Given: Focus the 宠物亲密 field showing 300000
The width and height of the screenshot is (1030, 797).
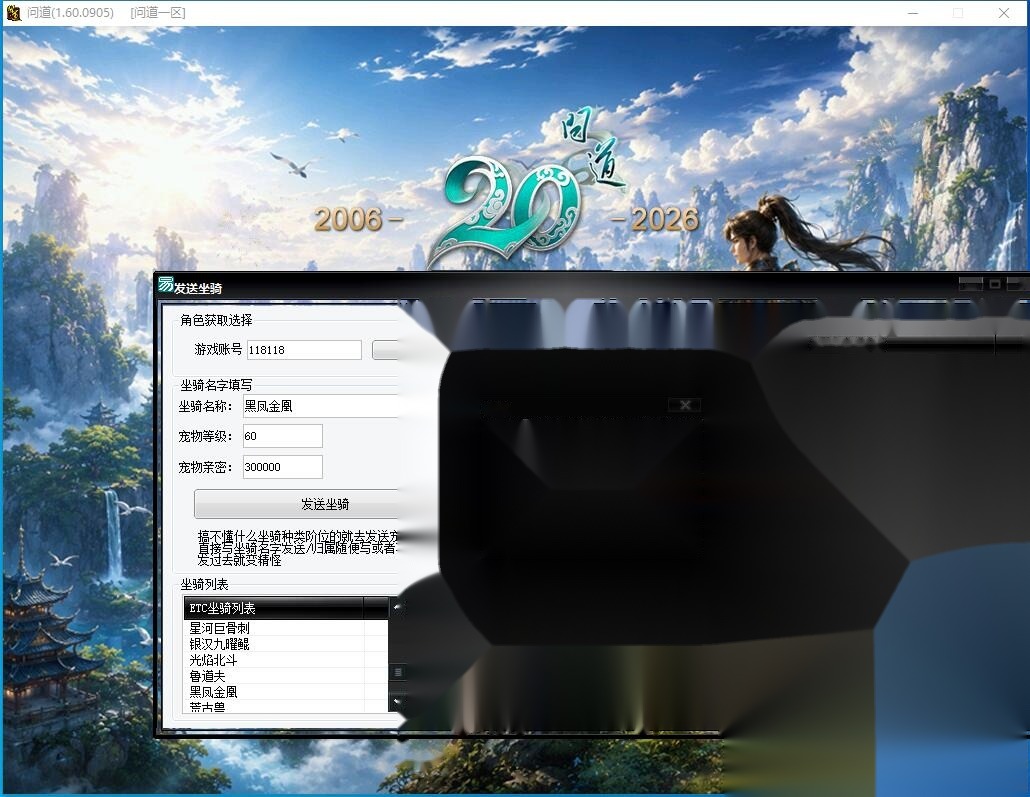Looking at the screenshot, I should [282, 467].
